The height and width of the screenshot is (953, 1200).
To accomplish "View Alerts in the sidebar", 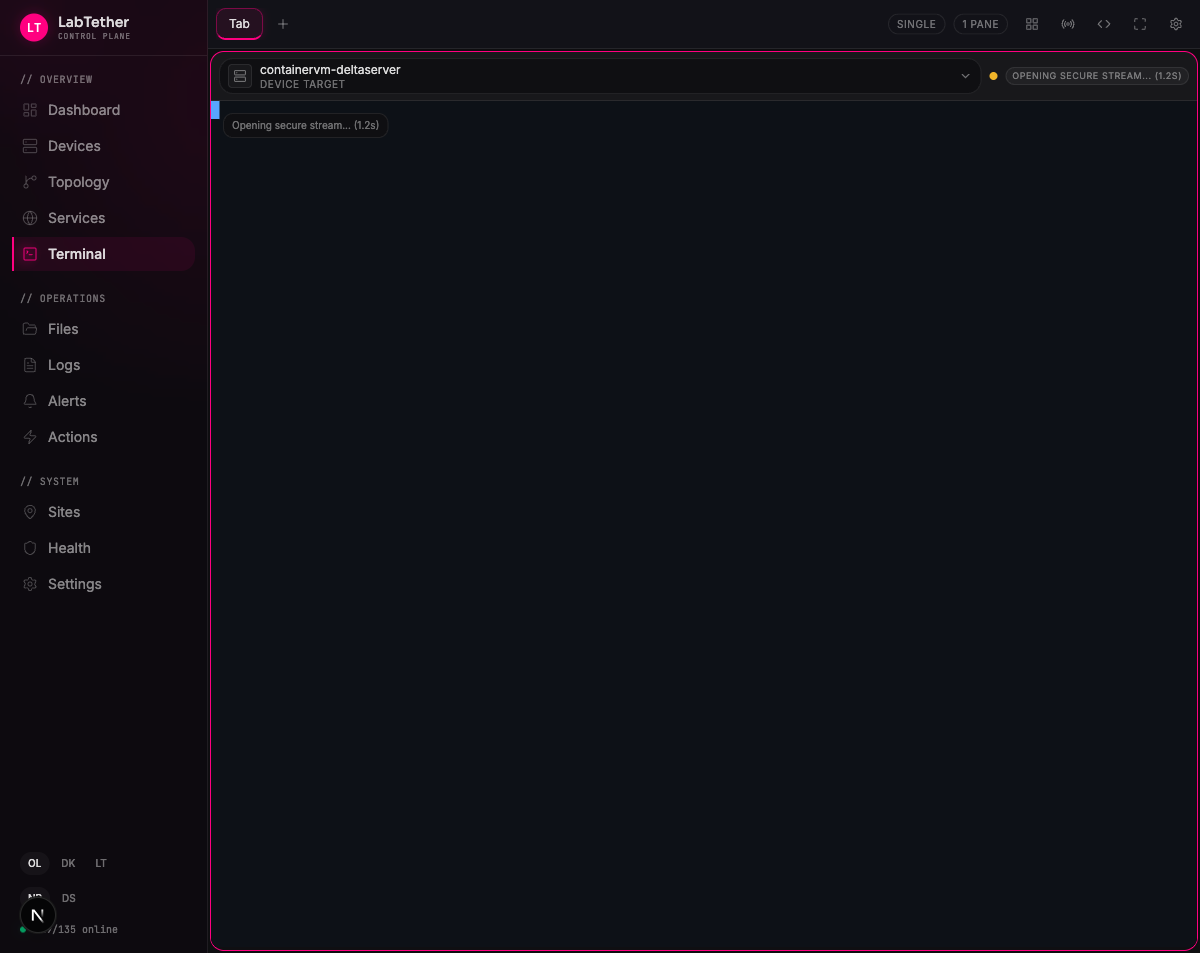I will click(103, 401).
